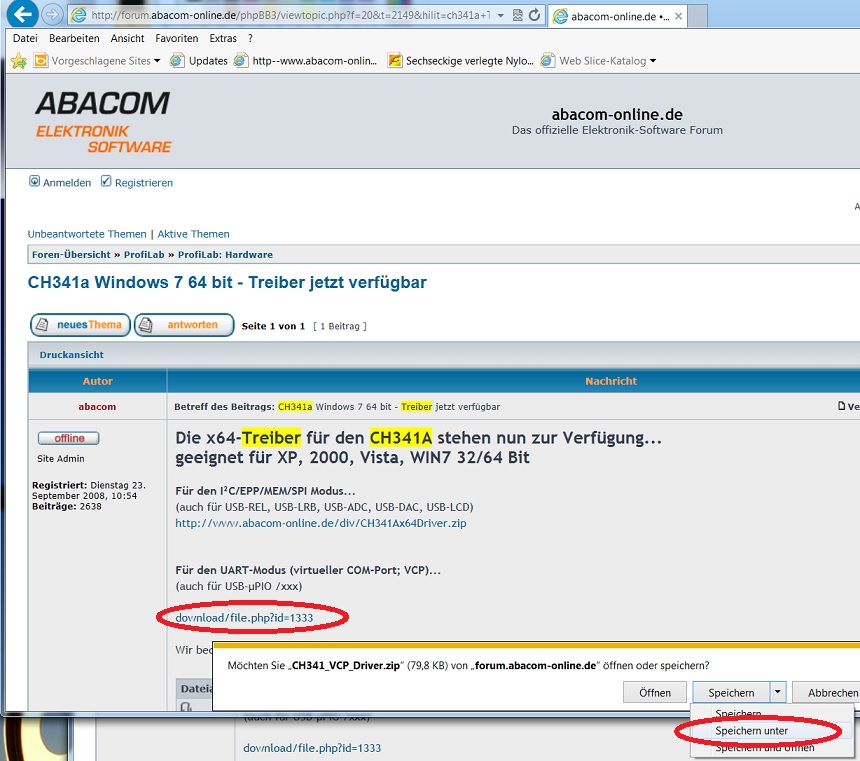Open the Bearbeiten menu
This screenshot has height=761, width=860.
(74, 38)
